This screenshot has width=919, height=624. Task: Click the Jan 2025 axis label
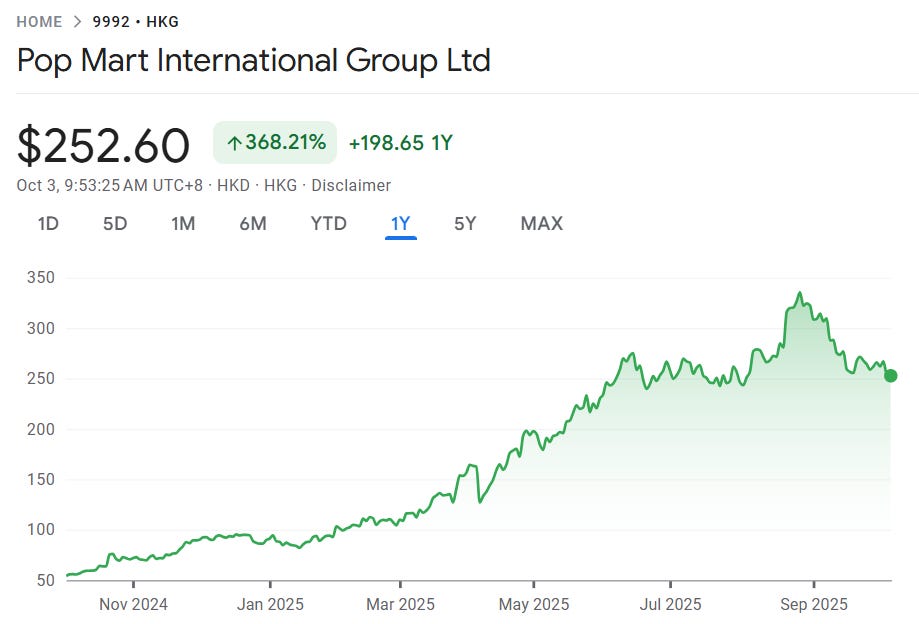(270, 604)
